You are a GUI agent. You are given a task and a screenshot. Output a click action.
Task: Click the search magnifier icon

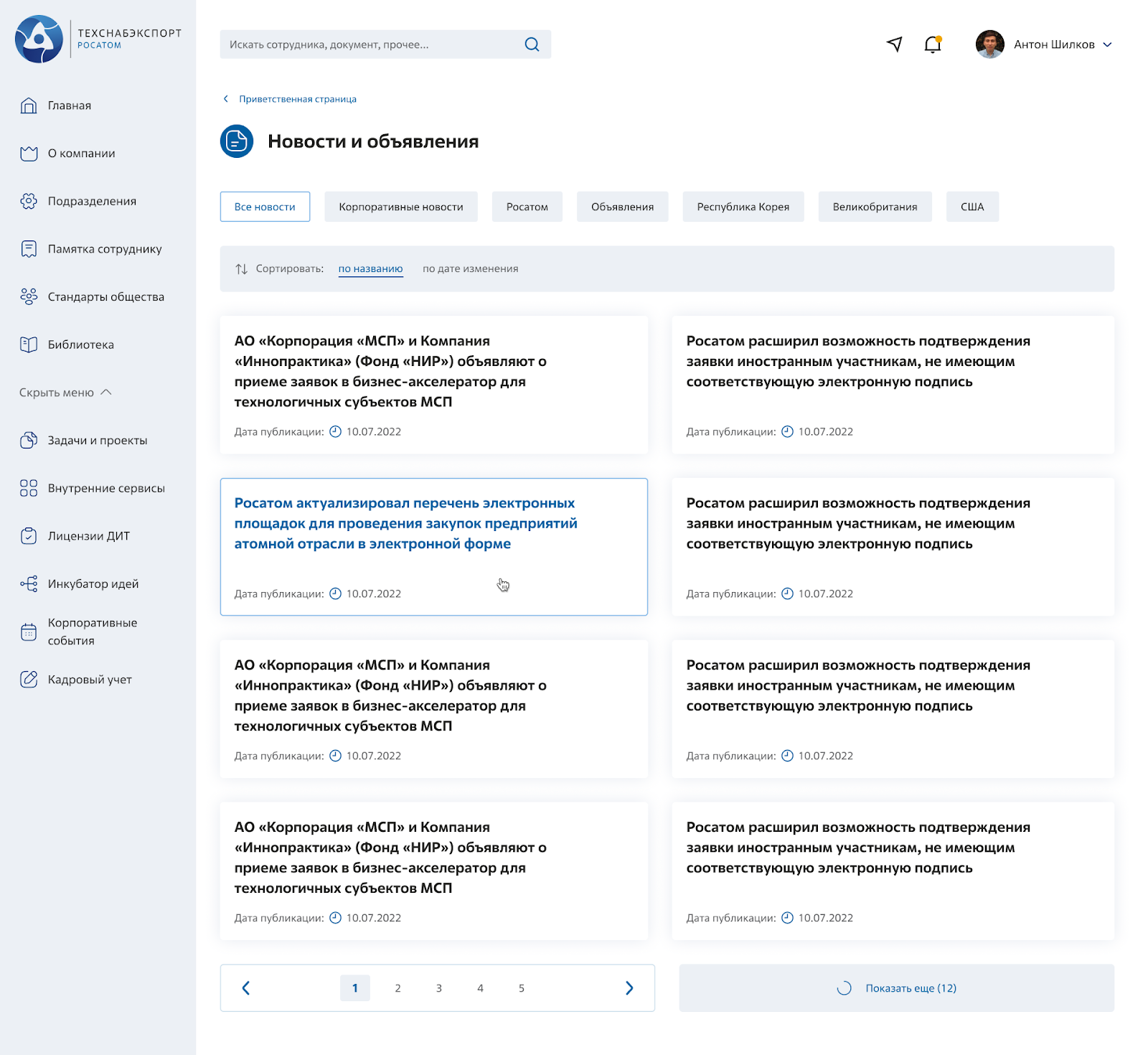click(532, 44)
